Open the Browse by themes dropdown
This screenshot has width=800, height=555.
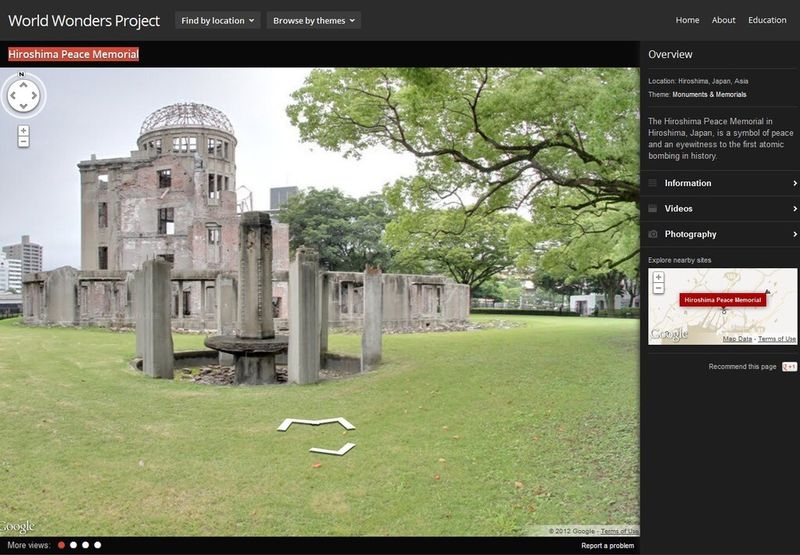[x=314, y=20]
